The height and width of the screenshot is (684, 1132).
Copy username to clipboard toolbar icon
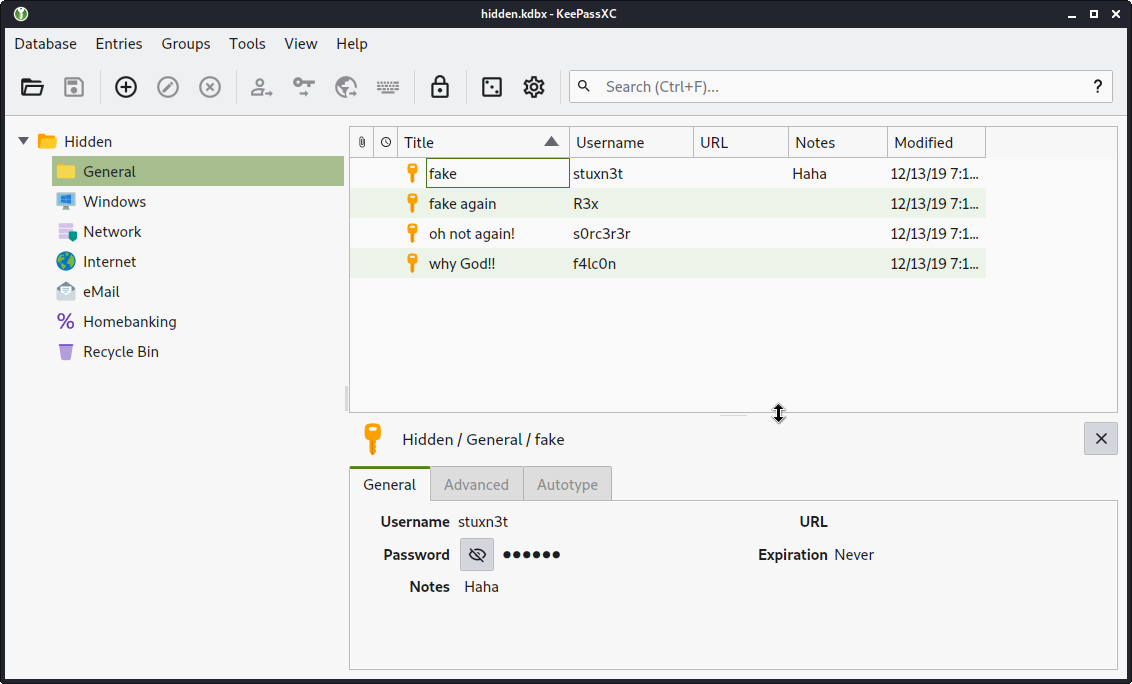click(x=261, y=87)
